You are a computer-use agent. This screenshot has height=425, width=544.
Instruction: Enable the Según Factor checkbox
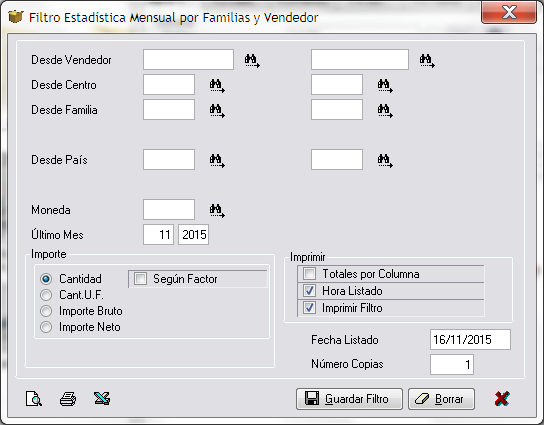click(x=141, y=279)
